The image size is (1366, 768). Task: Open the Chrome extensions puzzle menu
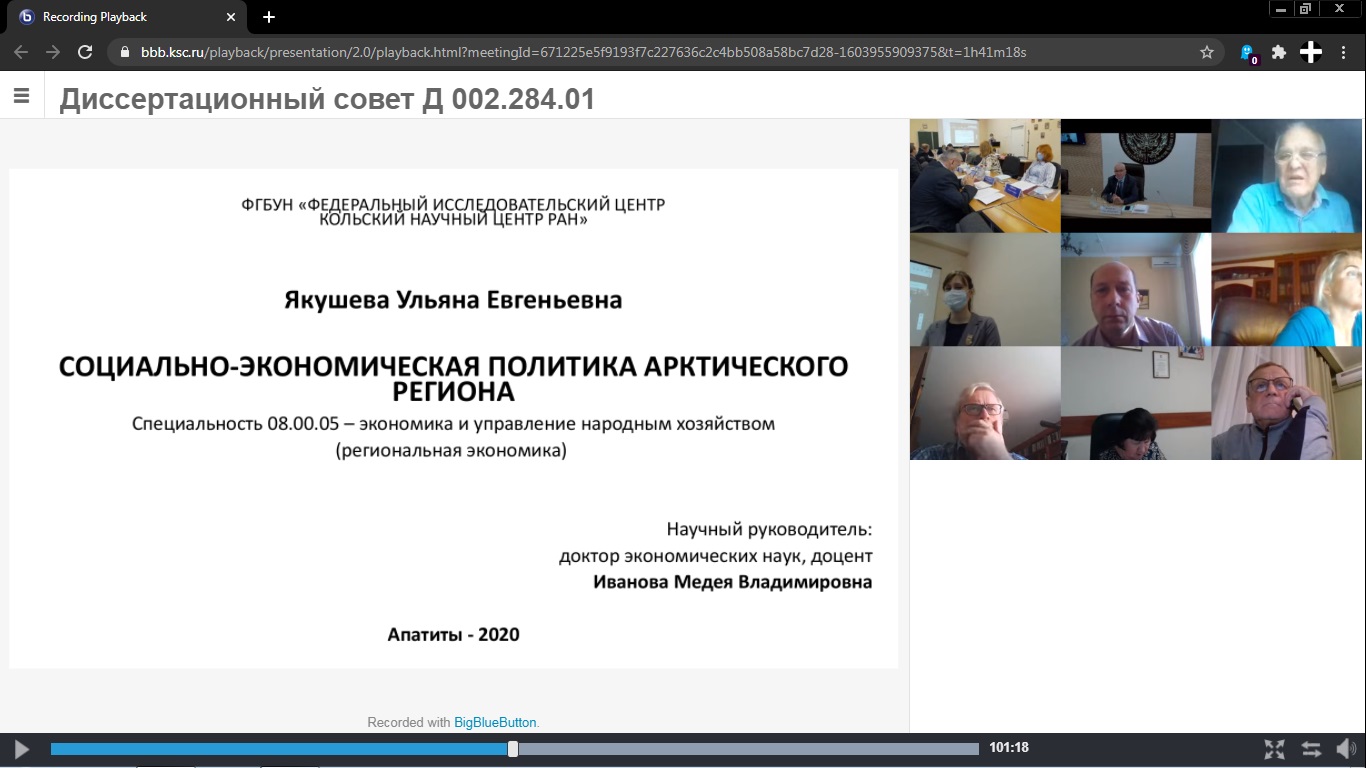pos(1278,52)
